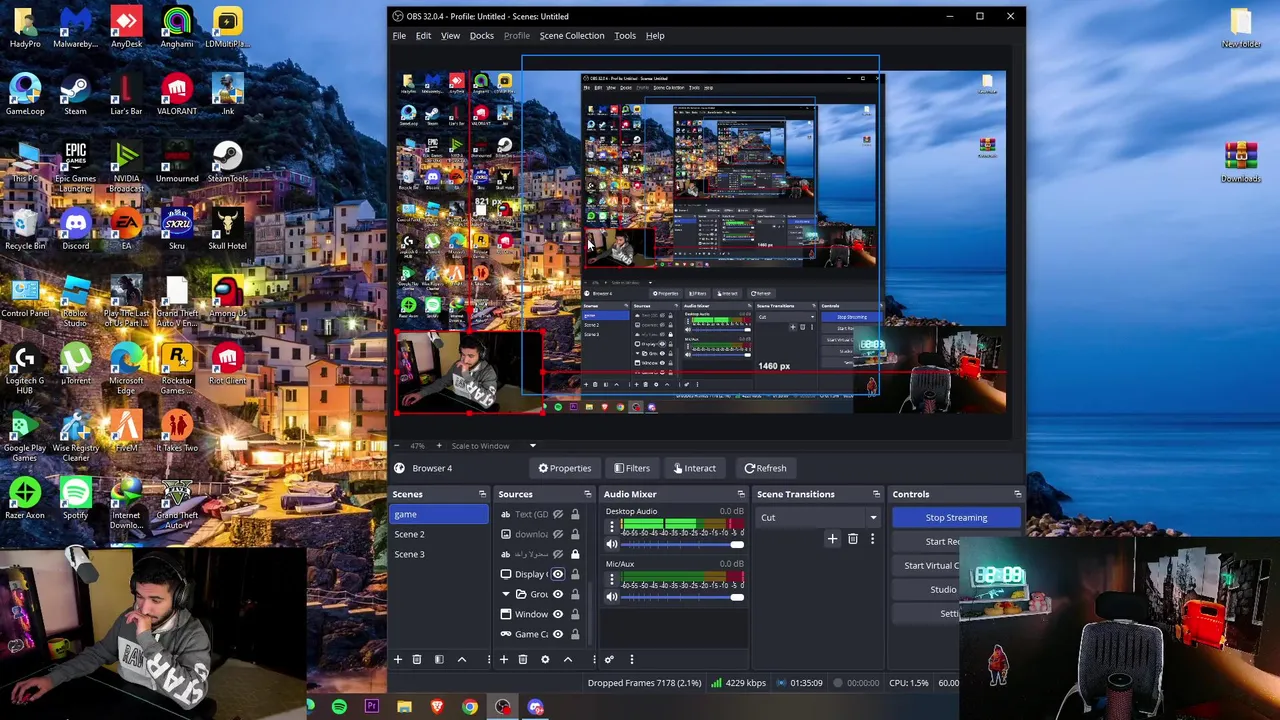
Task: Open source Filters button
Action: [x=632, y=468]
